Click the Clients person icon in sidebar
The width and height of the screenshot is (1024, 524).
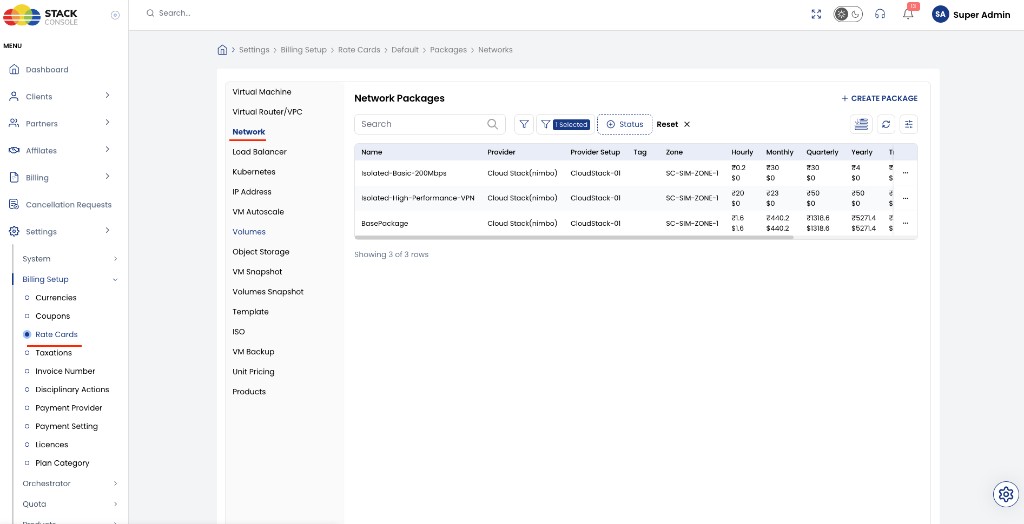(14, 96)
